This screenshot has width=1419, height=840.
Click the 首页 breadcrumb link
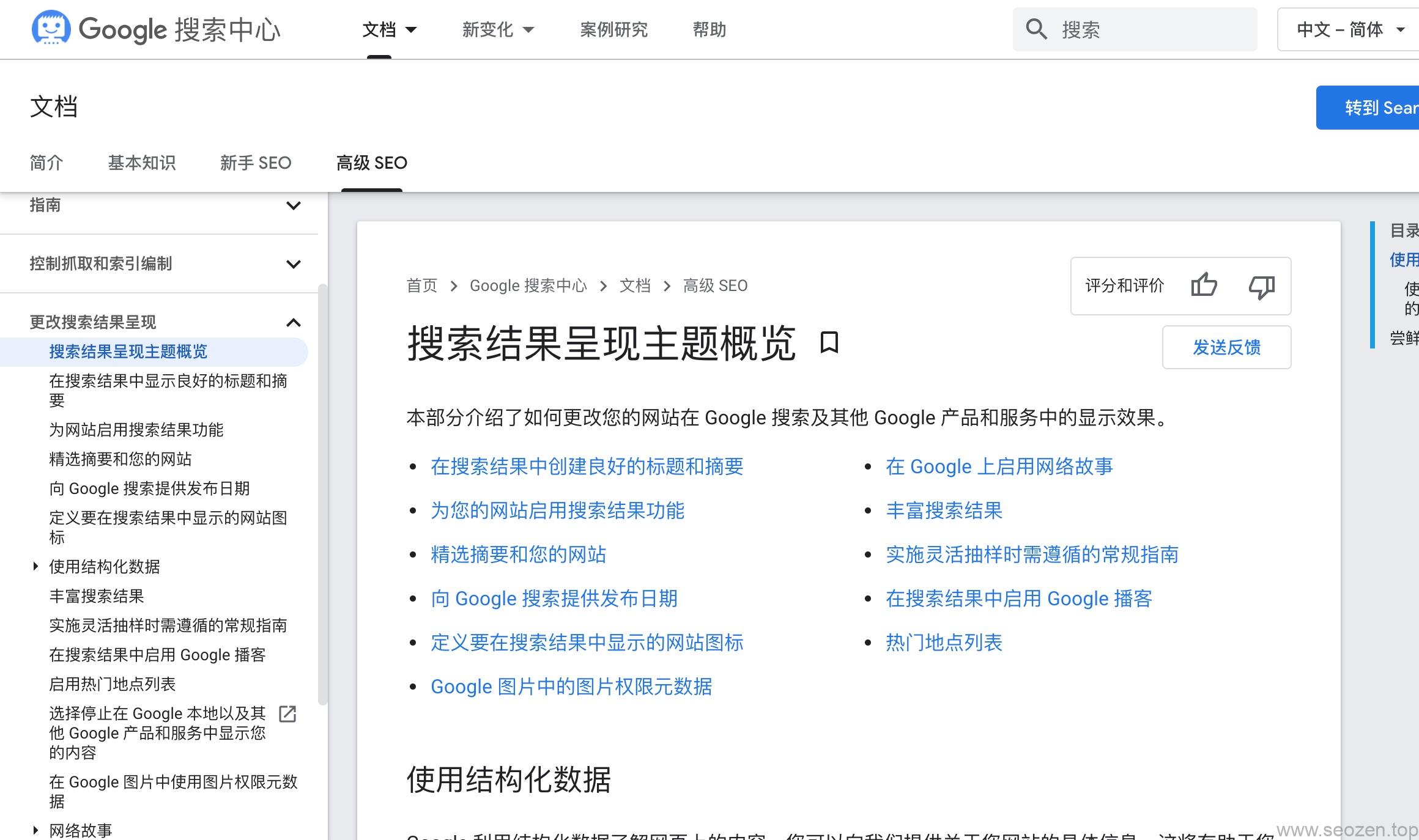422,285
